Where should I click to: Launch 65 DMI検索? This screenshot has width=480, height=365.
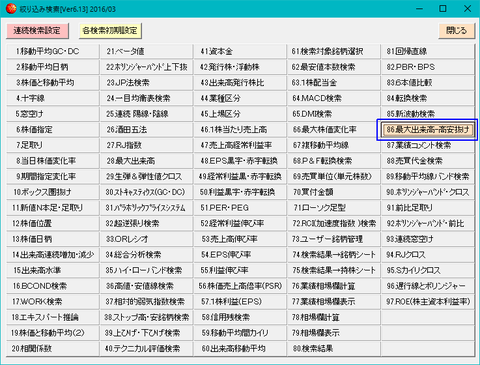point(334,114)
